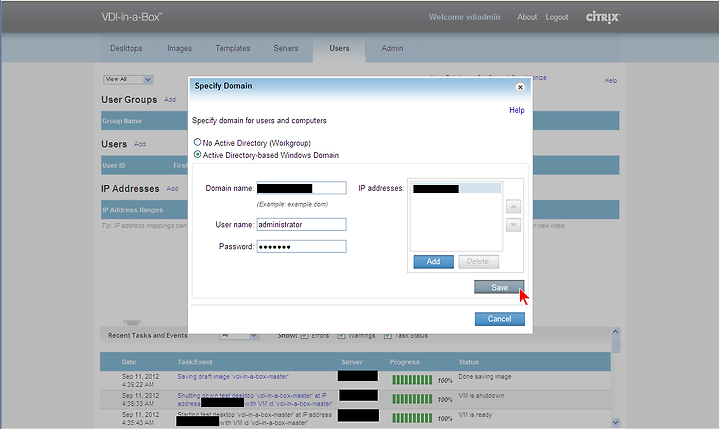Add a new user group

[x=170, y=100]
